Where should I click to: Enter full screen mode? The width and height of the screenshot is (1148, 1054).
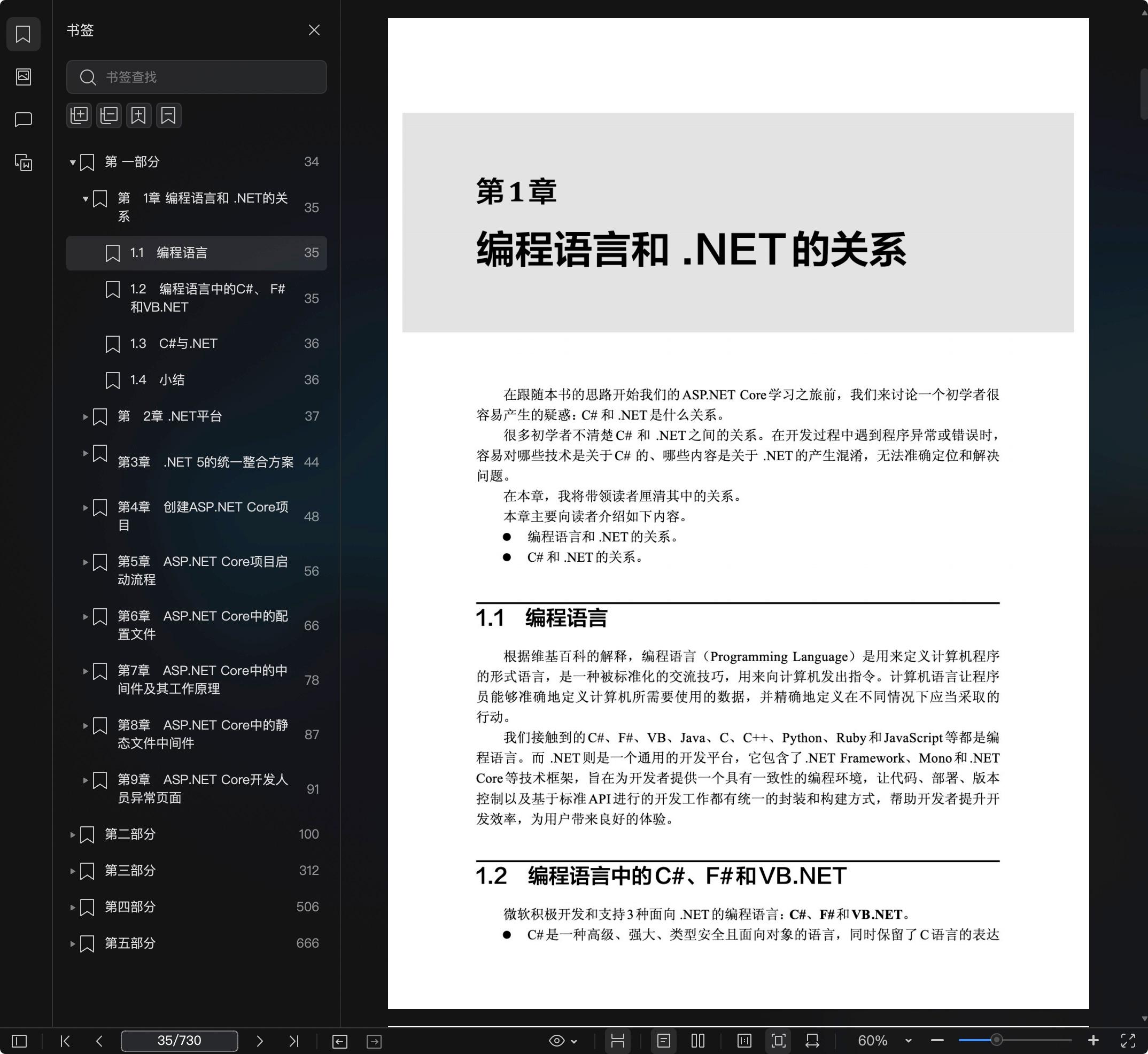1128,1041
